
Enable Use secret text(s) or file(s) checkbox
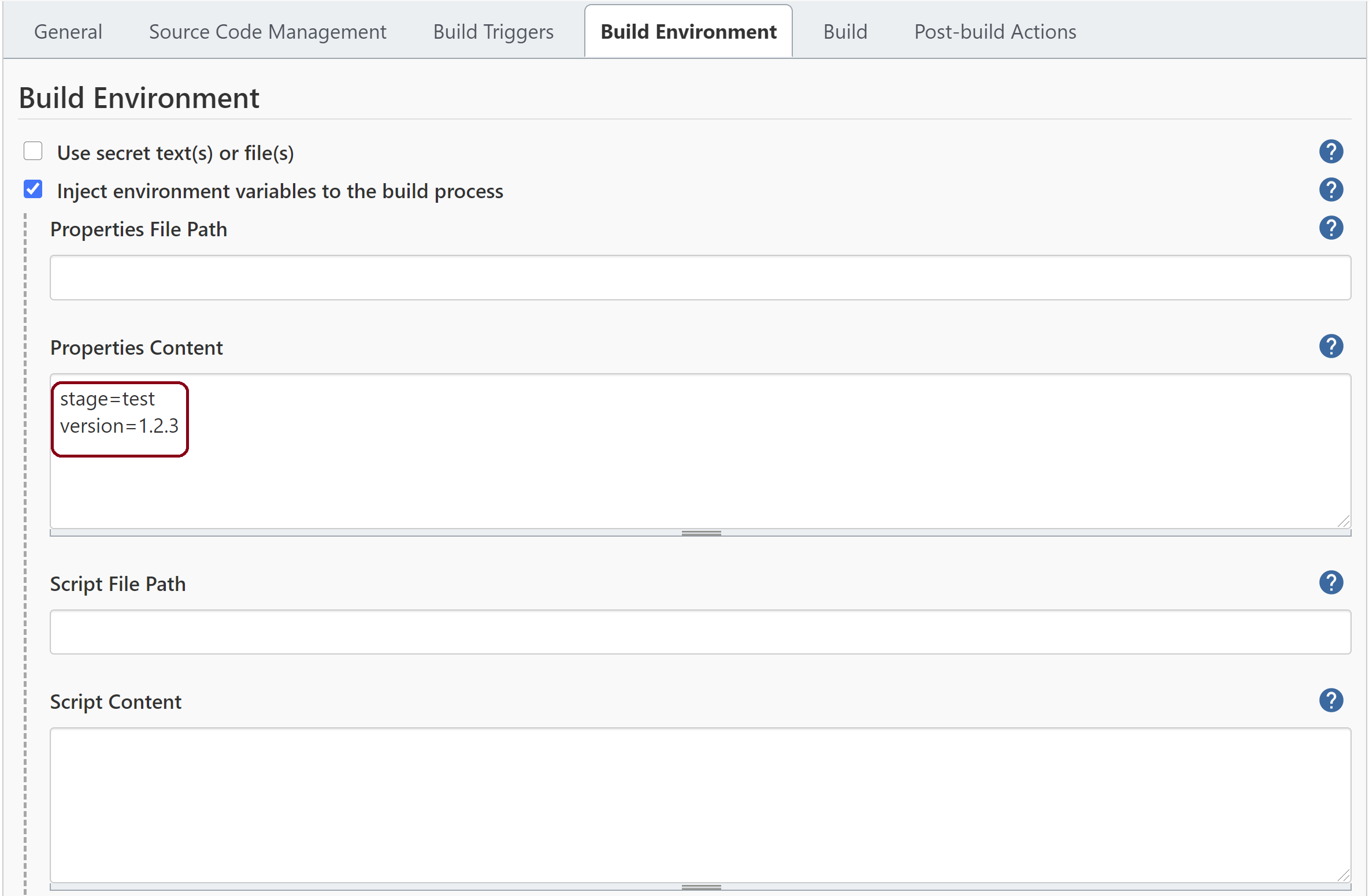click(x=33, y=151)
